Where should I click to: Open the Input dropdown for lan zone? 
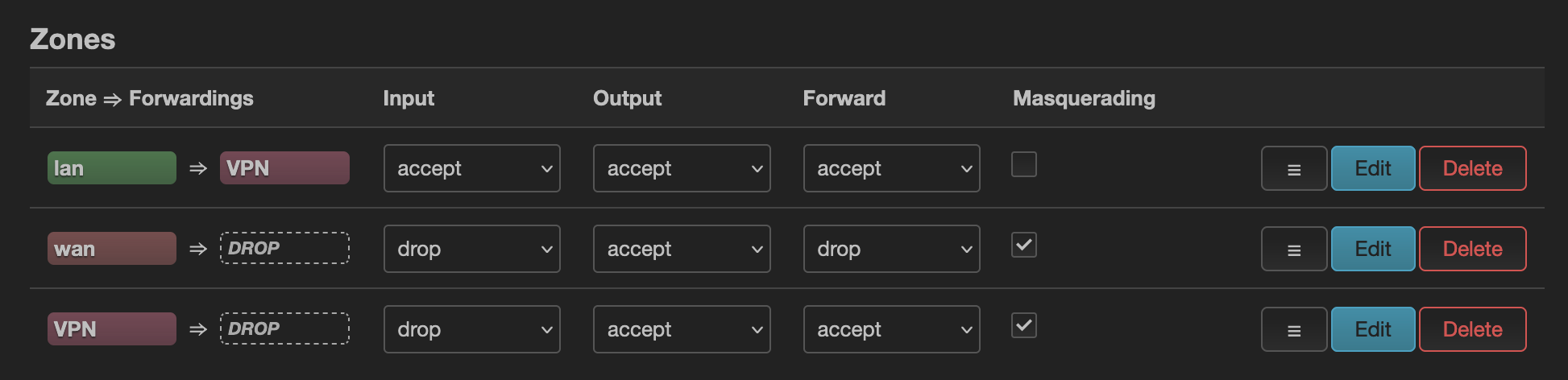471,168
